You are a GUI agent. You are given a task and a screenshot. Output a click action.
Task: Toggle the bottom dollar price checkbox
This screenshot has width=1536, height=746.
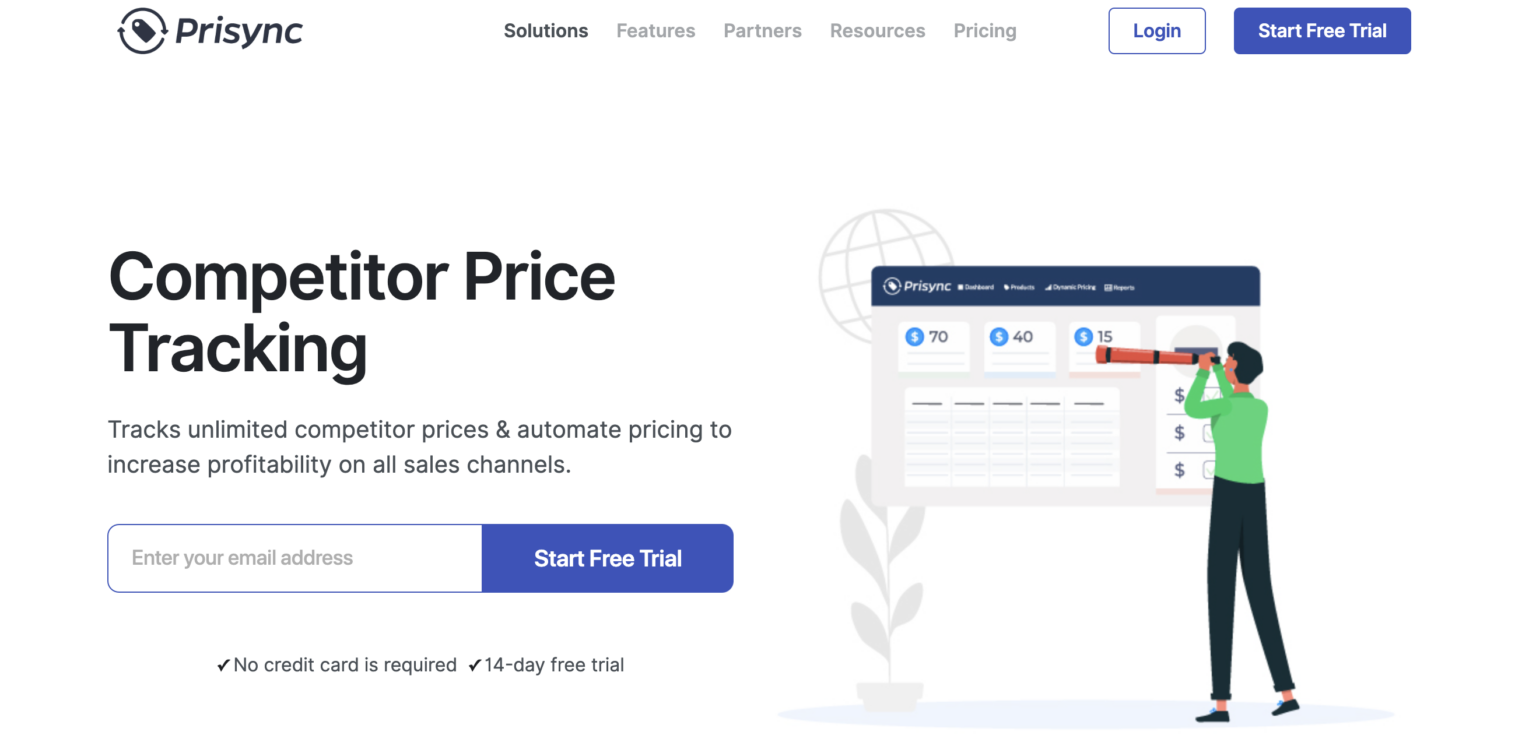pos(1209,470)
